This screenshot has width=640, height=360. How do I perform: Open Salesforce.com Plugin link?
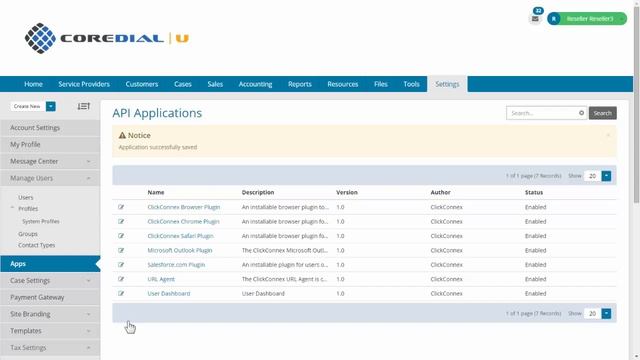coord(176,264)
